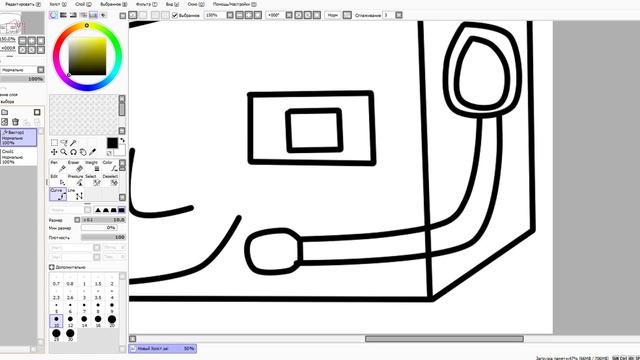Select the flat brush edge shape
The height and width of the screenshot is (360, 640).
(121, 210)
